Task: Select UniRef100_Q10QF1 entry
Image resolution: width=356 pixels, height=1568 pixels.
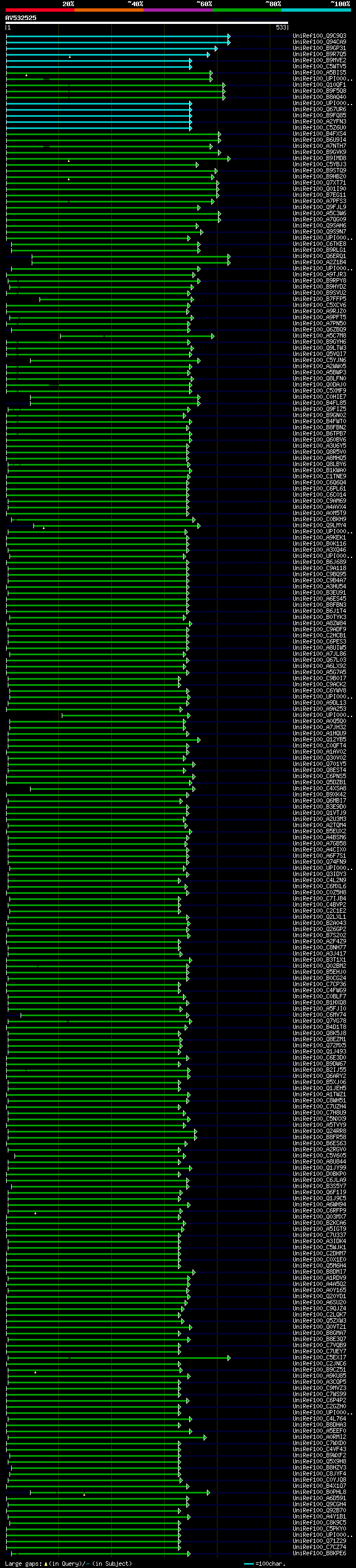Action: [319, 85]
